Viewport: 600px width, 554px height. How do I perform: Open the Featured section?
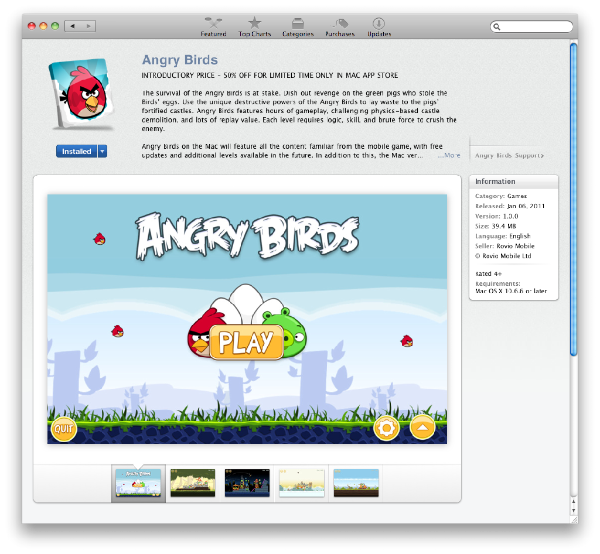tap(213, 27)
